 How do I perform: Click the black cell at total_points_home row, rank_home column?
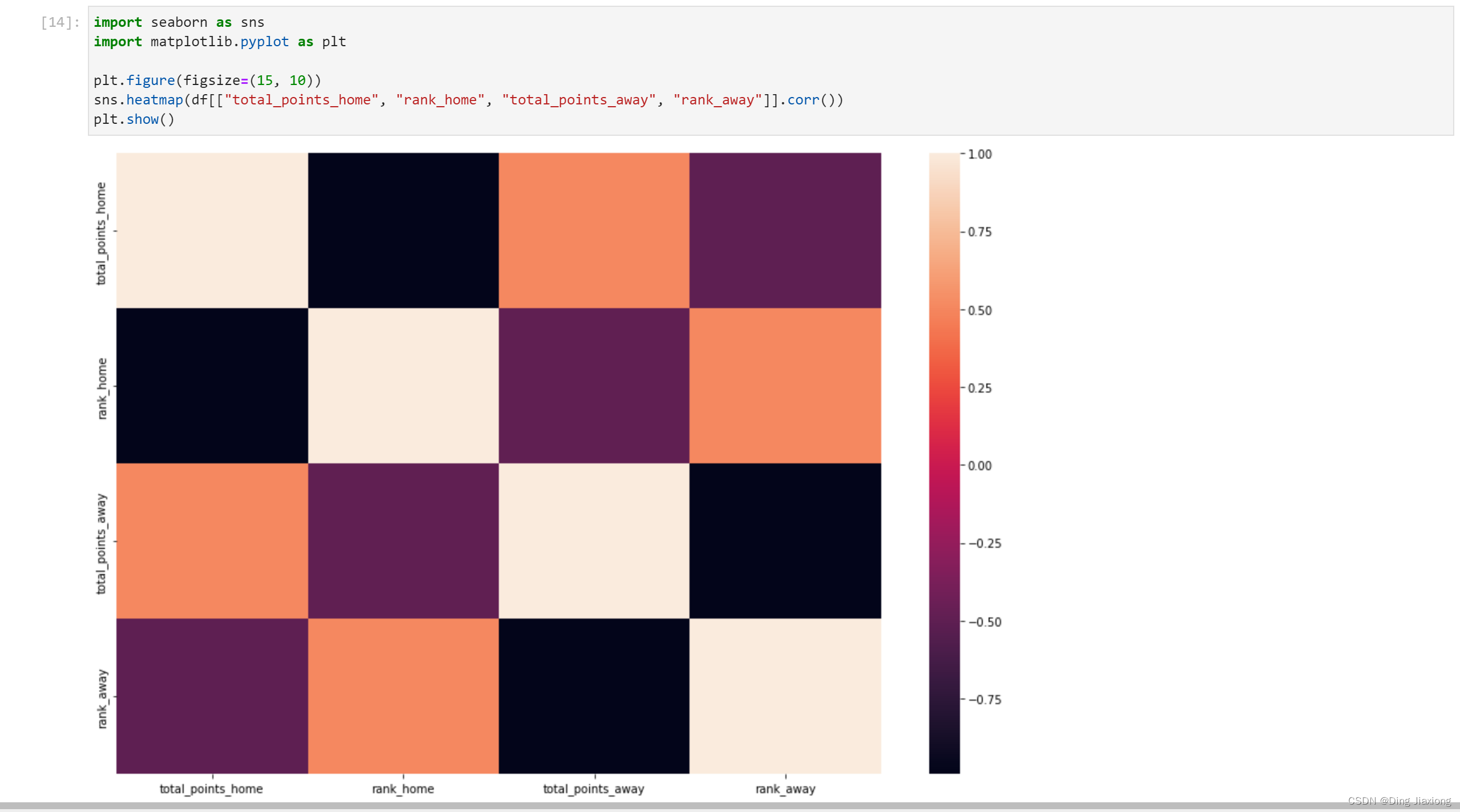point(404,231)
